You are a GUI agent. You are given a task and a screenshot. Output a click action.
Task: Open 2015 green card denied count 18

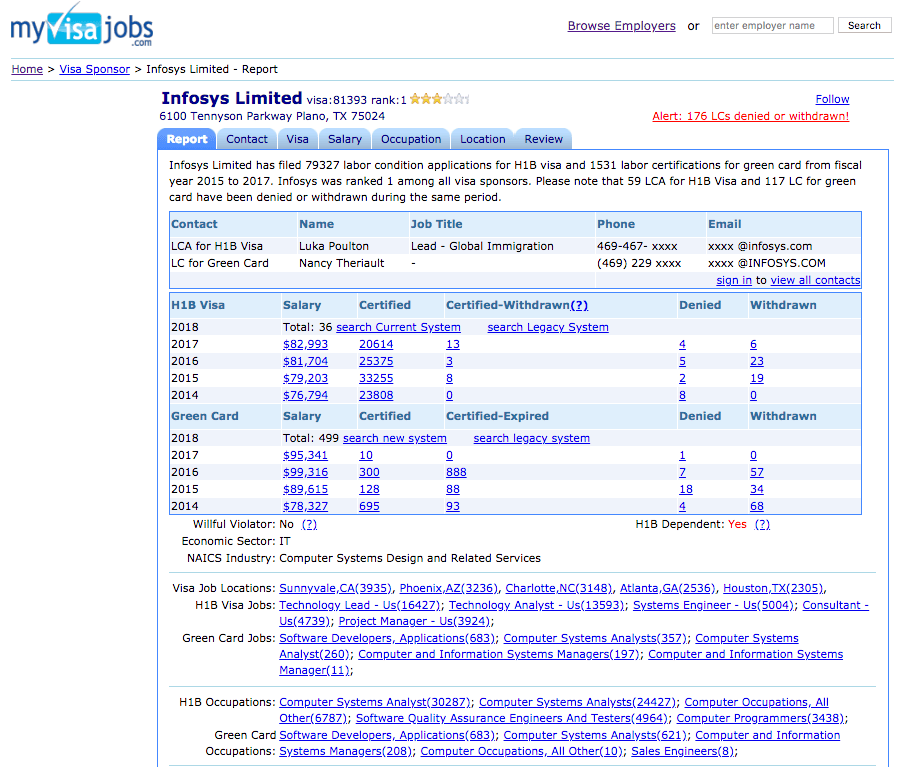point(686,489)
